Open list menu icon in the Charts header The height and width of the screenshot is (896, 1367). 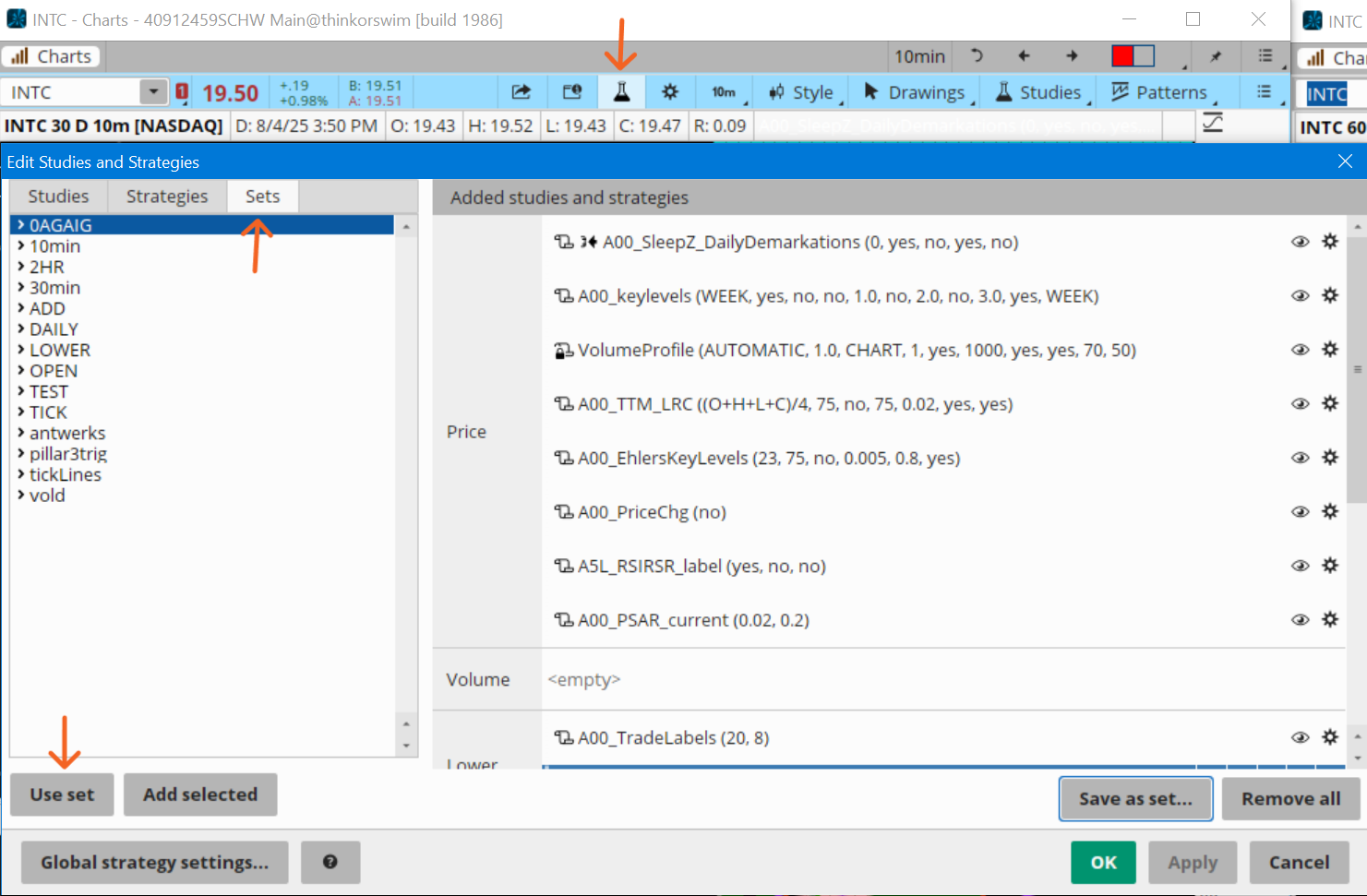[1265, 56]
